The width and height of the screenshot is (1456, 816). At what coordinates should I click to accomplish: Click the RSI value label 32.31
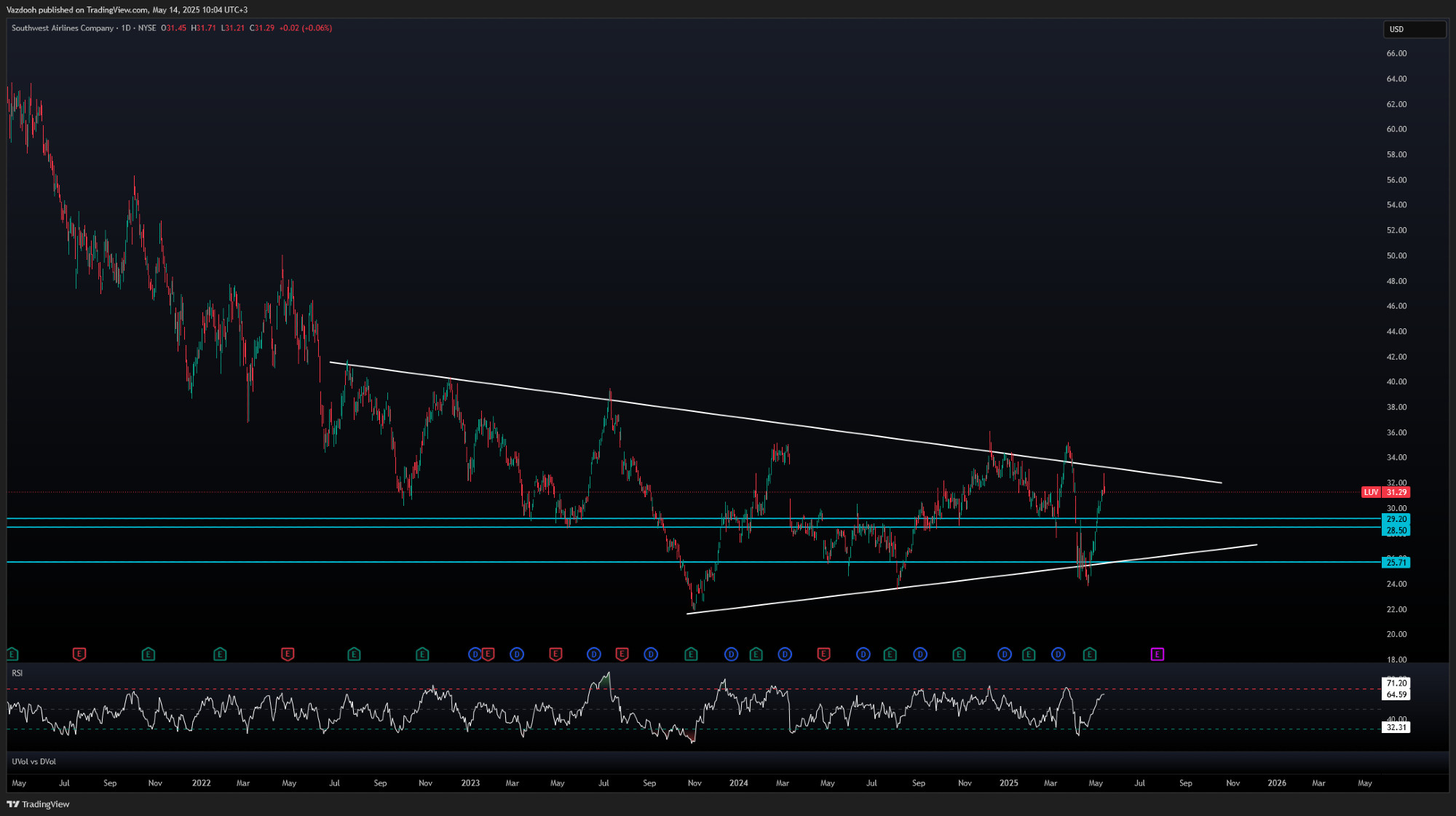[1396, 727]
